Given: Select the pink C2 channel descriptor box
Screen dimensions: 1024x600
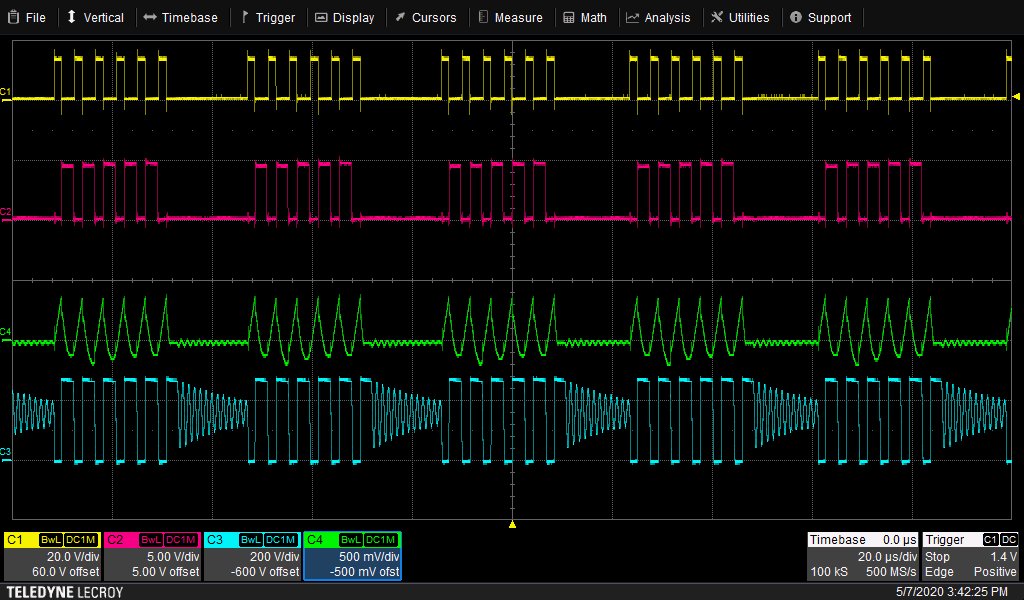Looking at the screenshot, I should pos(152,556).
